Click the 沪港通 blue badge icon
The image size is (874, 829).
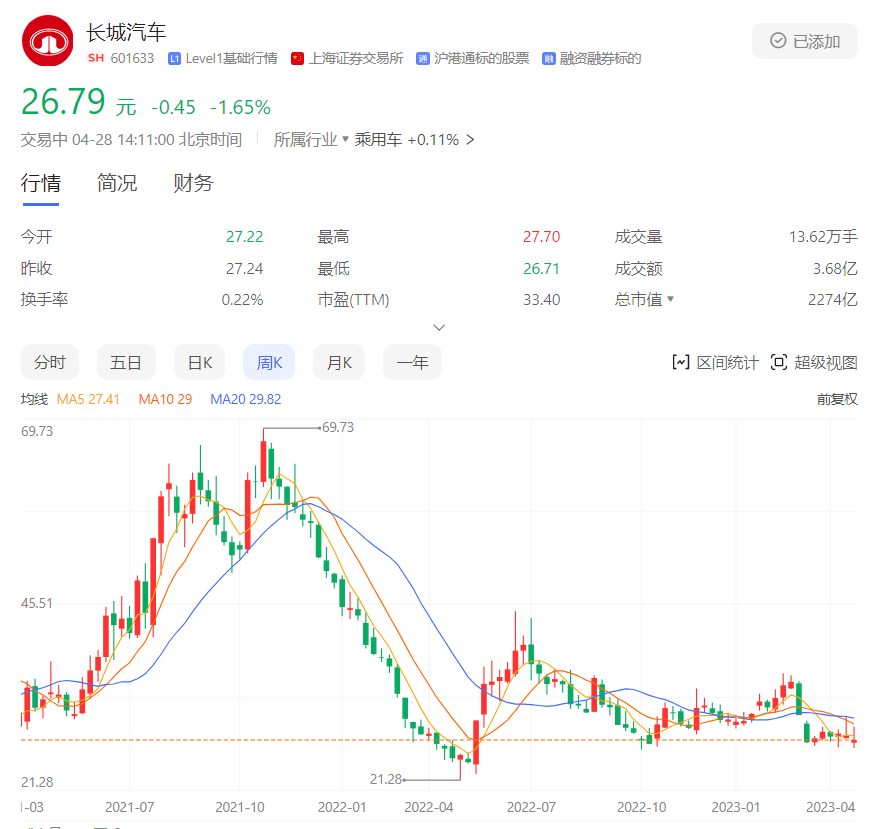(x=423, y=59)
